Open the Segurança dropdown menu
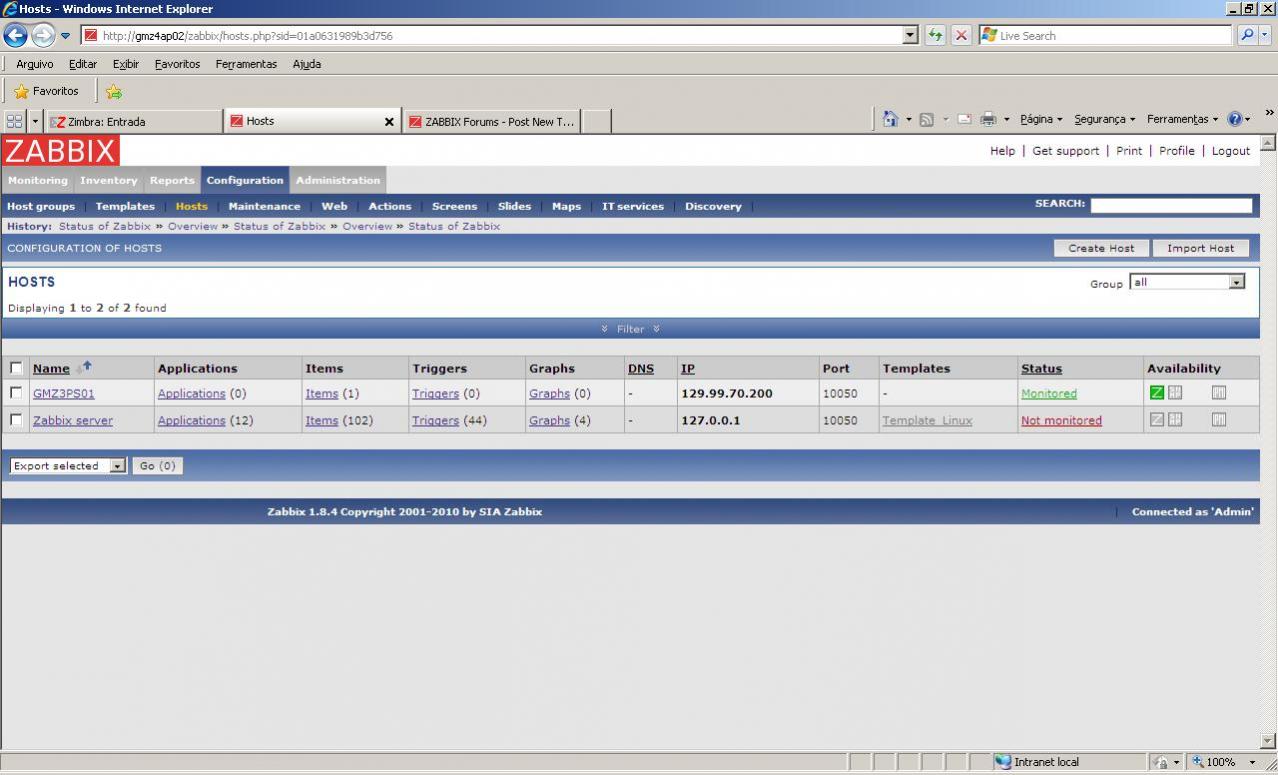Screen dimensions: 1278x775 coord(1104,119)
